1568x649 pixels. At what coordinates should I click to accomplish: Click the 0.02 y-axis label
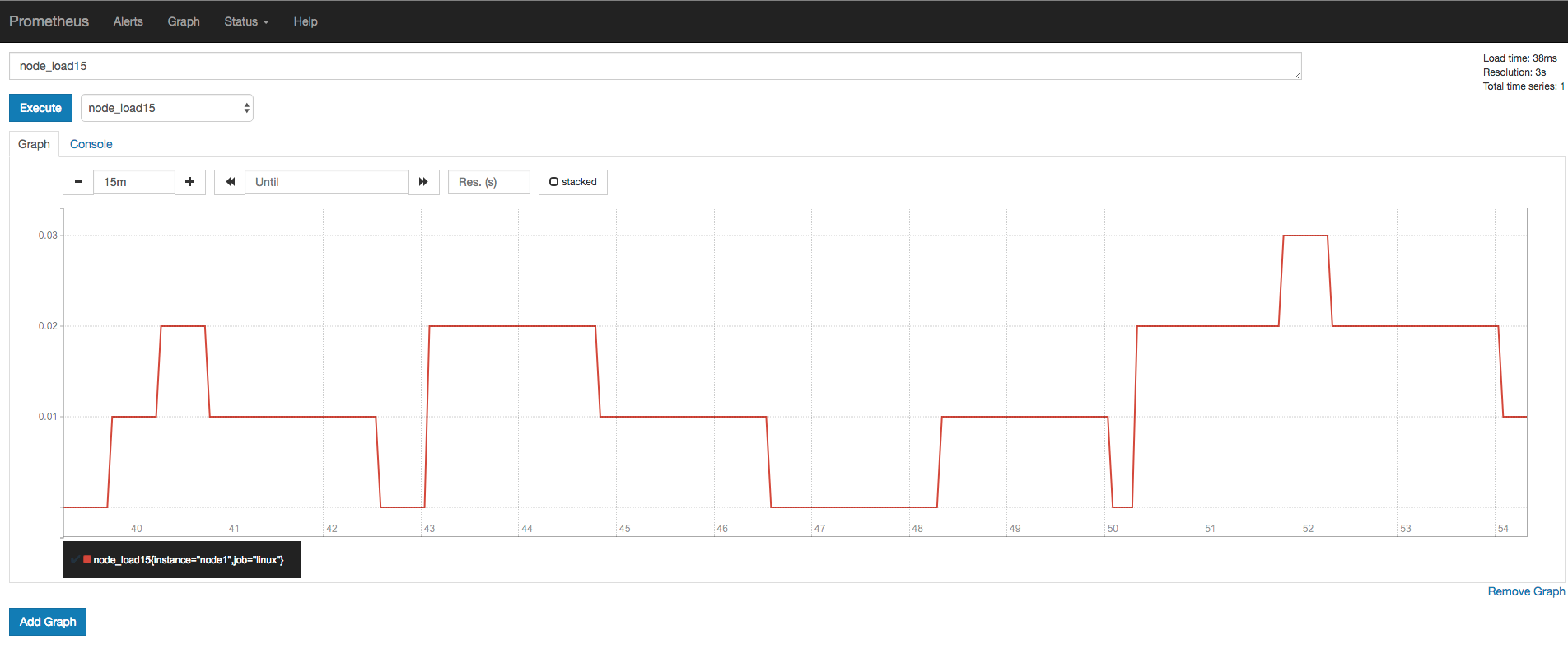pyautogui.click(x=48, y=326)
